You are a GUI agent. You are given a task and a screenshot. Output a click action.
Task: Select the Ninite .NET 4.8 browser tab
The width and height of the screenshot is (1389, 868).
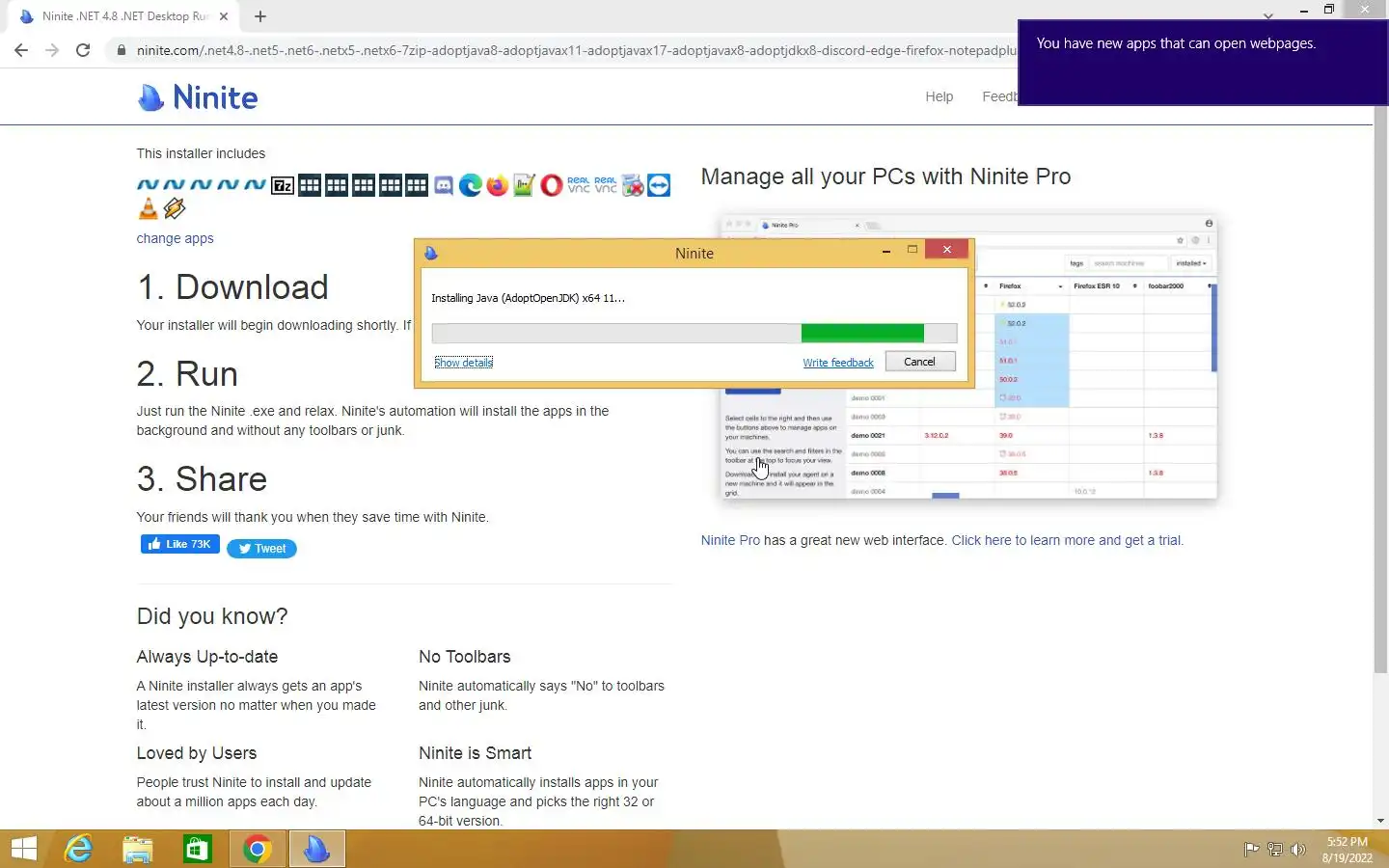pyautogui.click(x=123, y=16)
